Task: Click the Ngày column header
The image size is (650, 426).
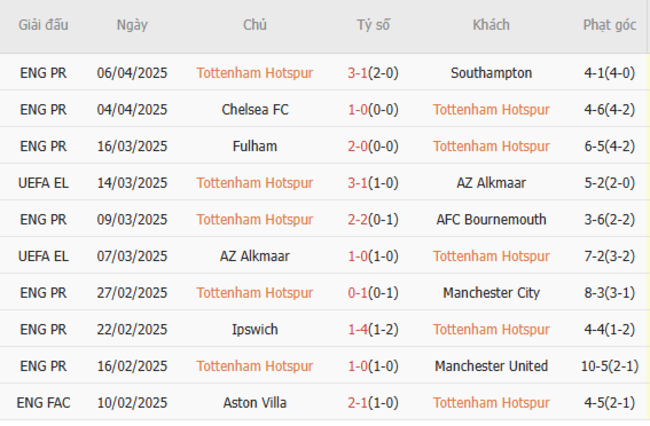Action: click(x=132, y=25)
